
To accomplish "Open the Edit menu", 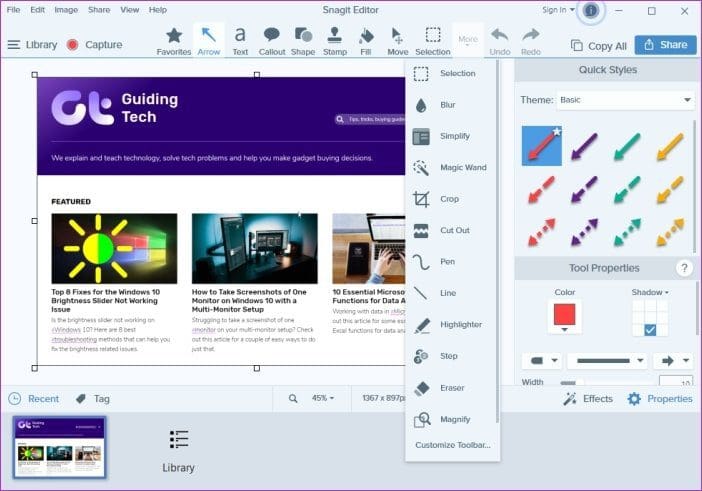I will pyautogui.click(x=38, y=9).
